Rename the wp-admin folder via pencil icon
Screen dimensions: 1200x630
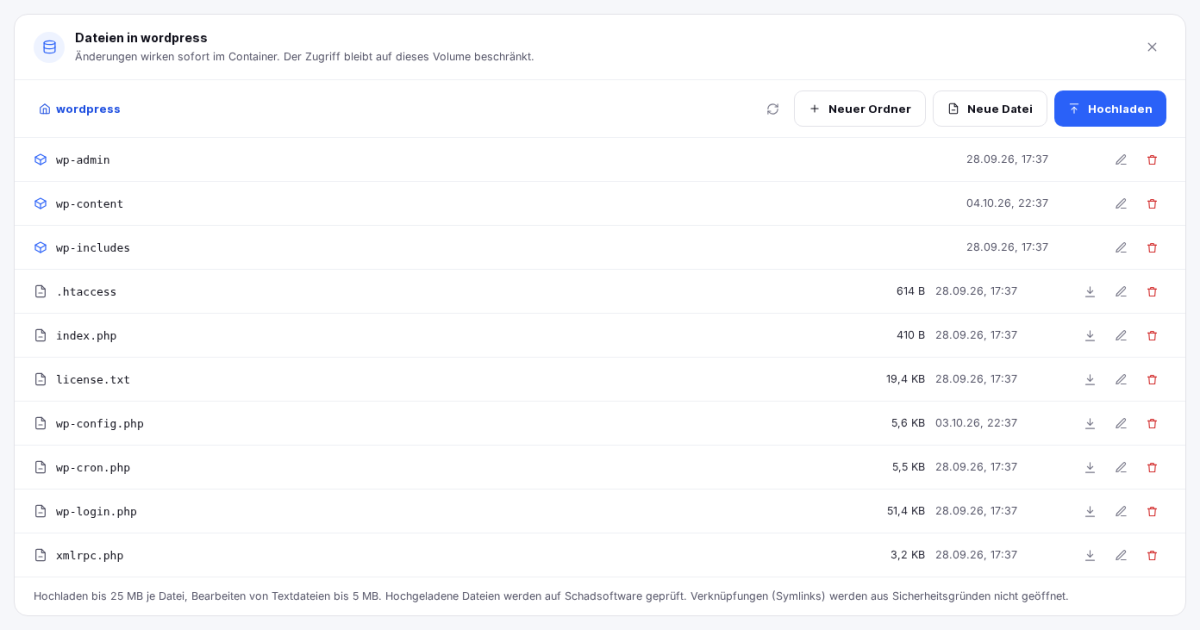(1121, 160)
